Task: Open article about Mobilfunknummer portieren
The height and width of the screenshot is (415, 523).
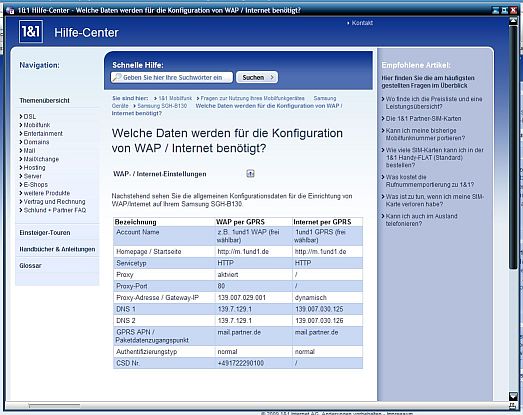Action: 425,134
